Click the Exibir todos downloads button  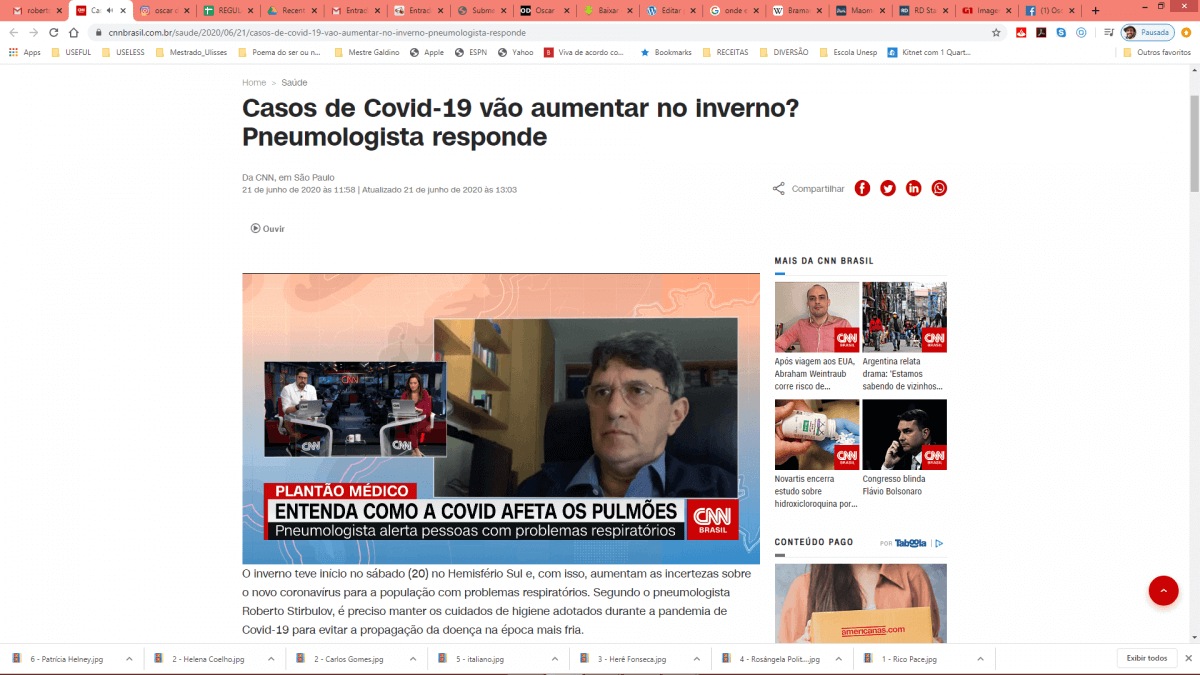1146,658
